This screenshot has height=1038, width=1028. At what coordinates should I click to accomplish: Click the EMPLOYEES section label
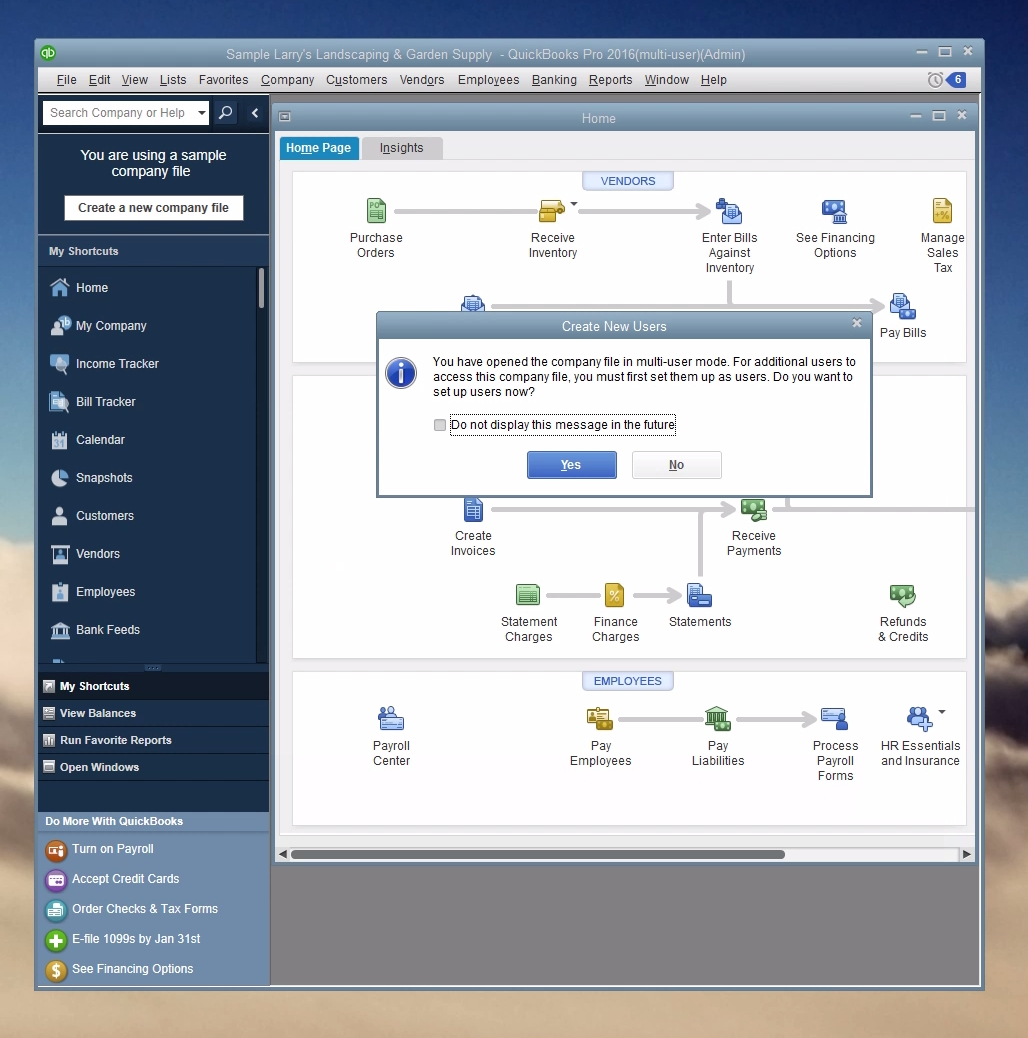tap(628, 681)
